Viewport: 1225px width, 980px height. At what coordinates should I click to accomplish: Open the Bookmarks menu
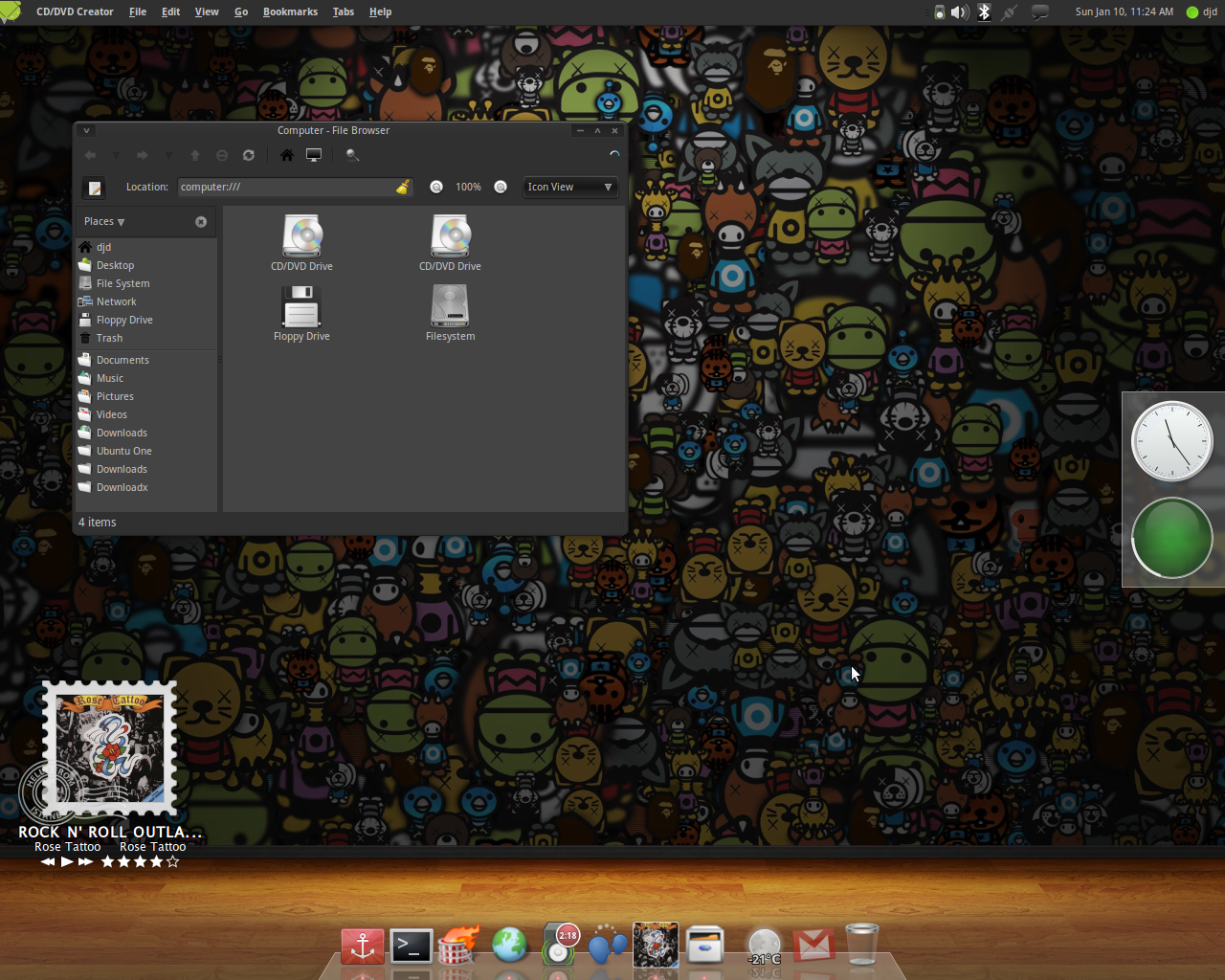click(290, 11)
